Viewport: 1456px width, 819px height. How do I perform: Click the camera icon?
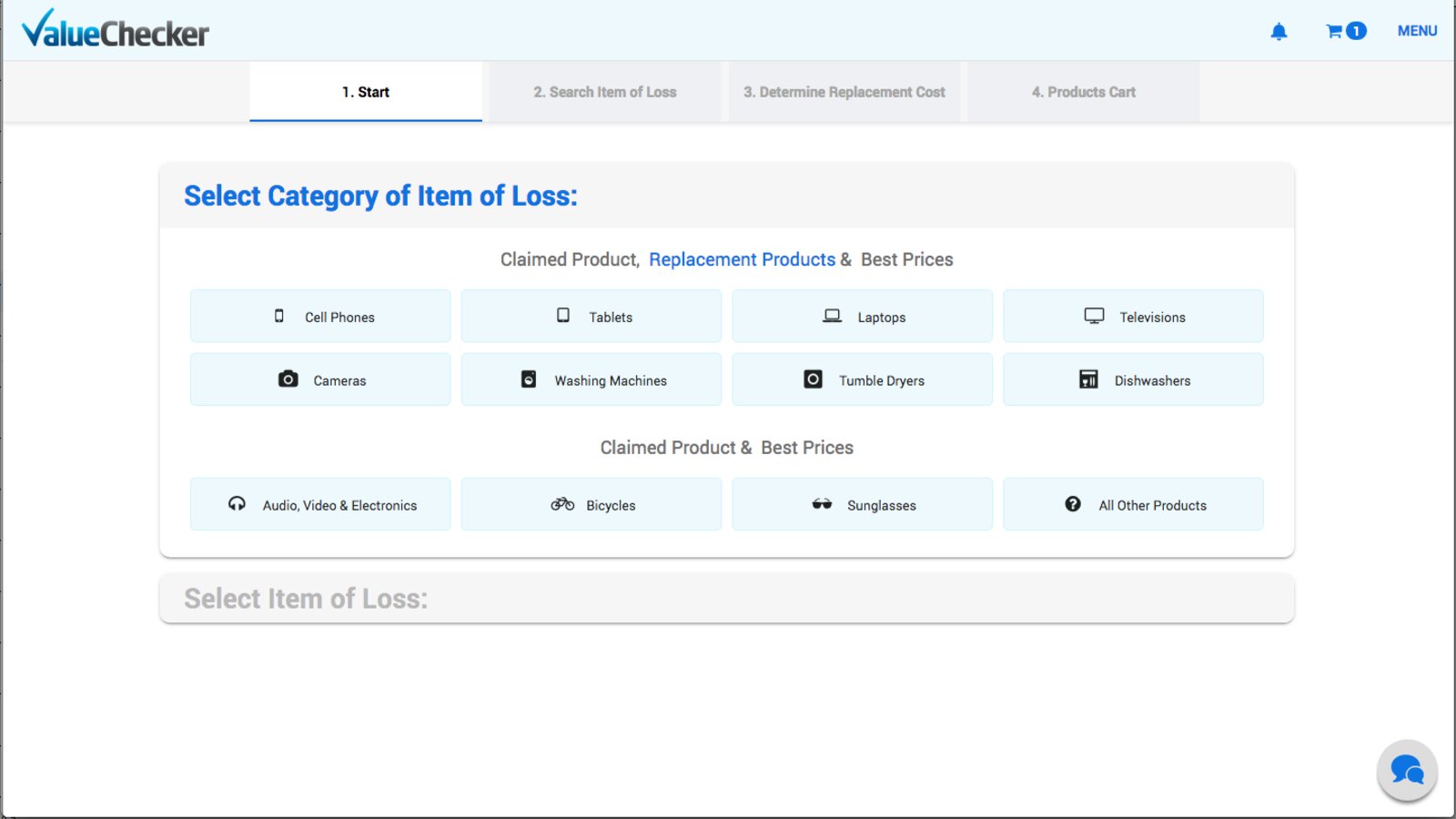tap(288, 379)
